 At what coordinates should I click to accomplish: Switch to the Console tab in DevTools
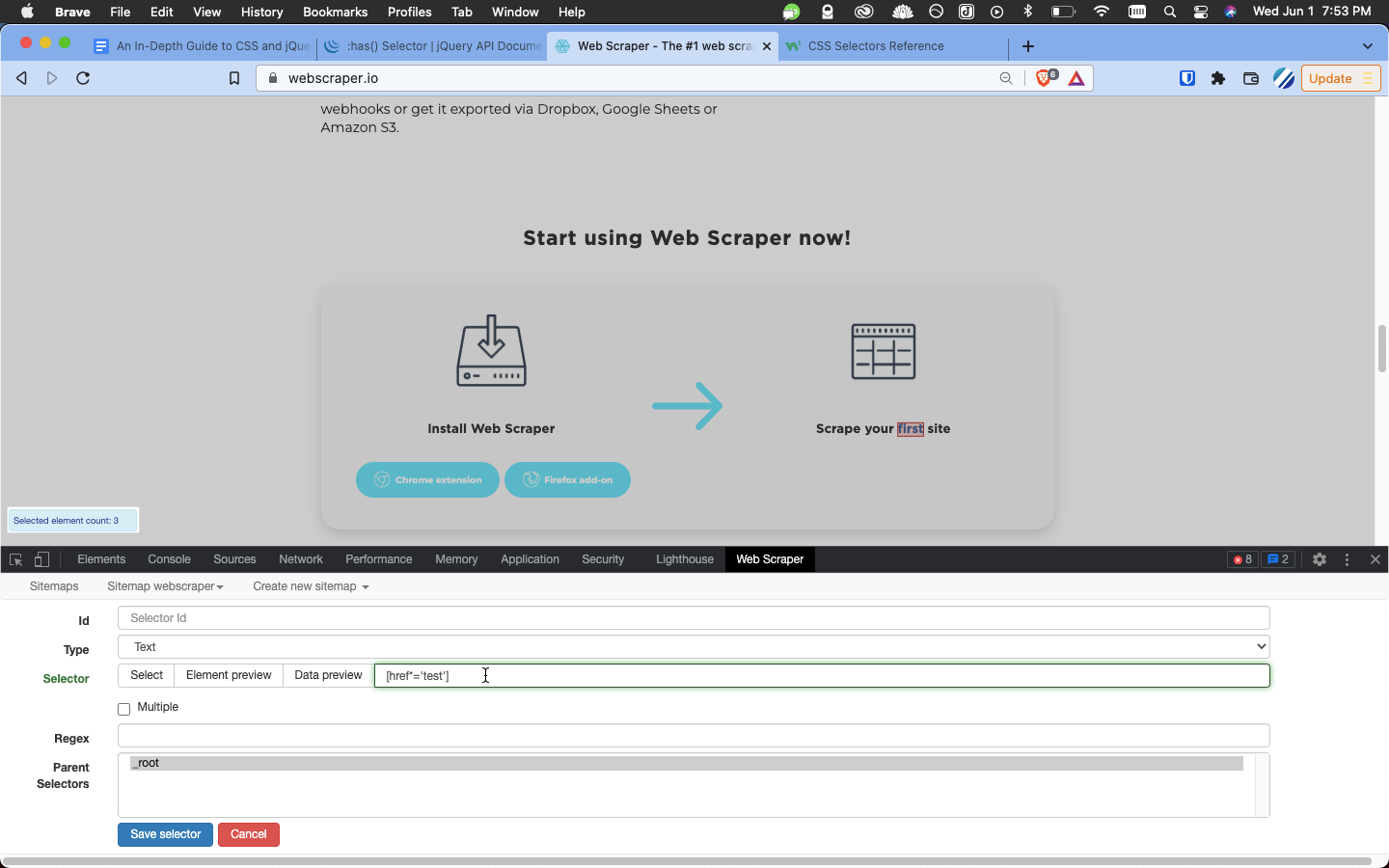[x=169, y=559]
